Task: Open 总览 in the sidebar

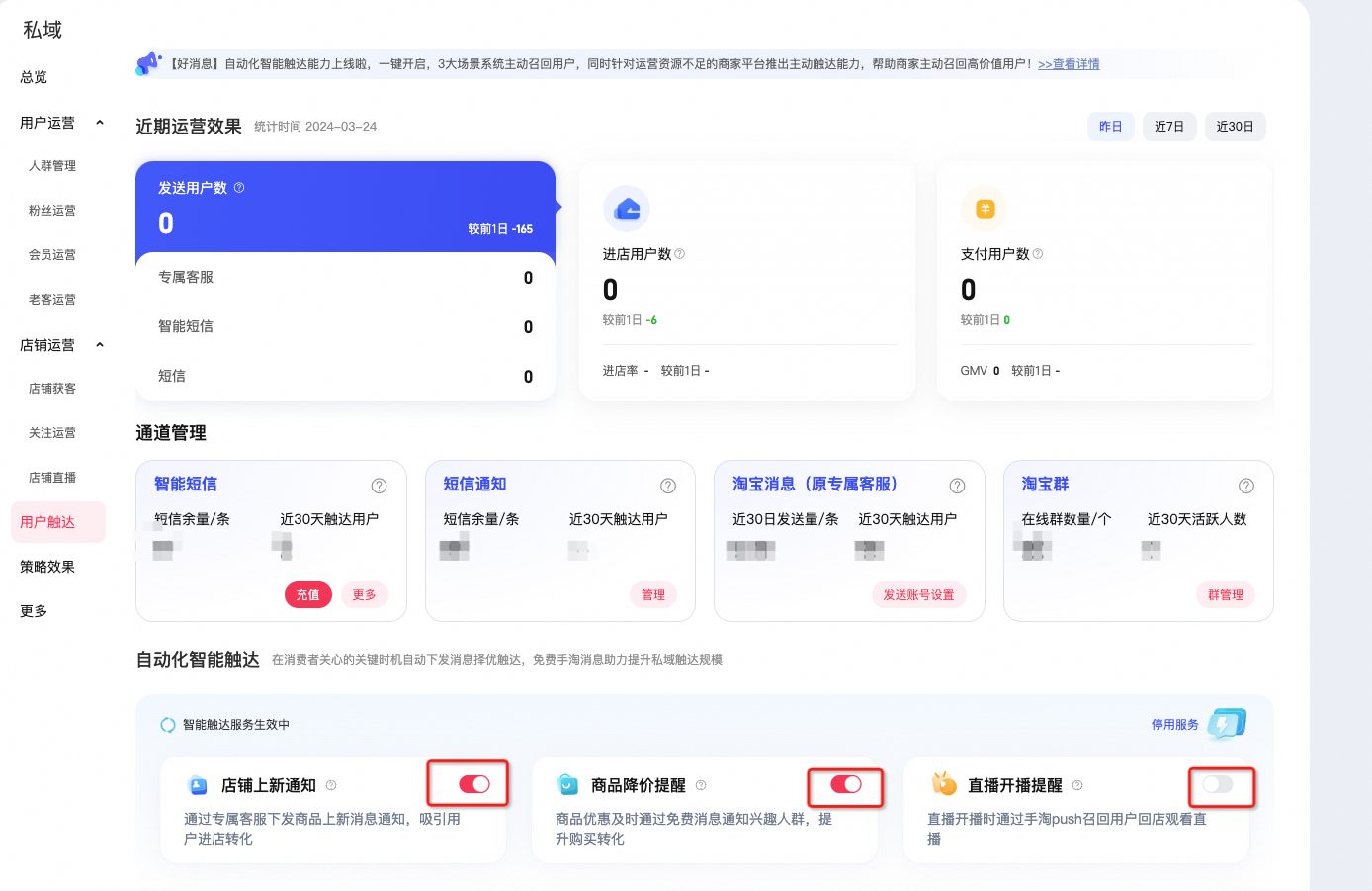Action: click(x=34, y=77)
